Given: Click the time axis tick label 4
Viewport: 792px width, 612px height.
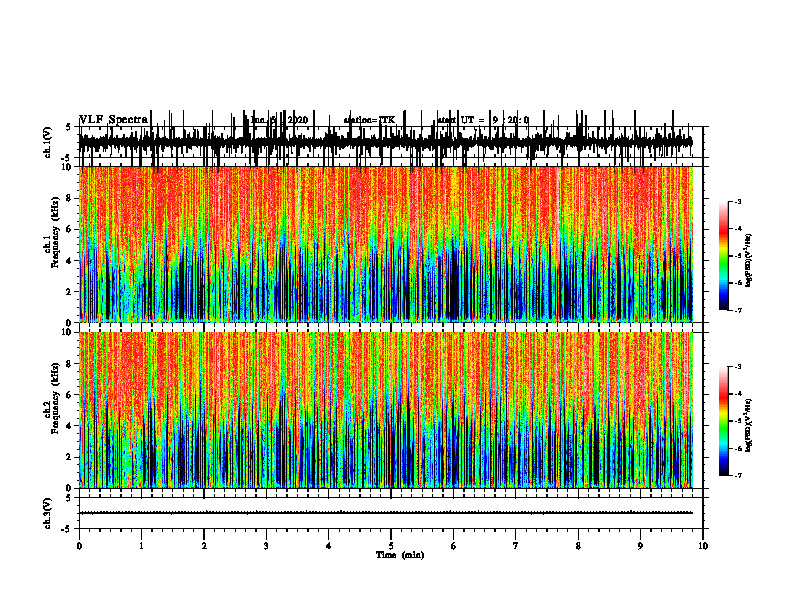Looking at the screenshot, I should point(329,546).
